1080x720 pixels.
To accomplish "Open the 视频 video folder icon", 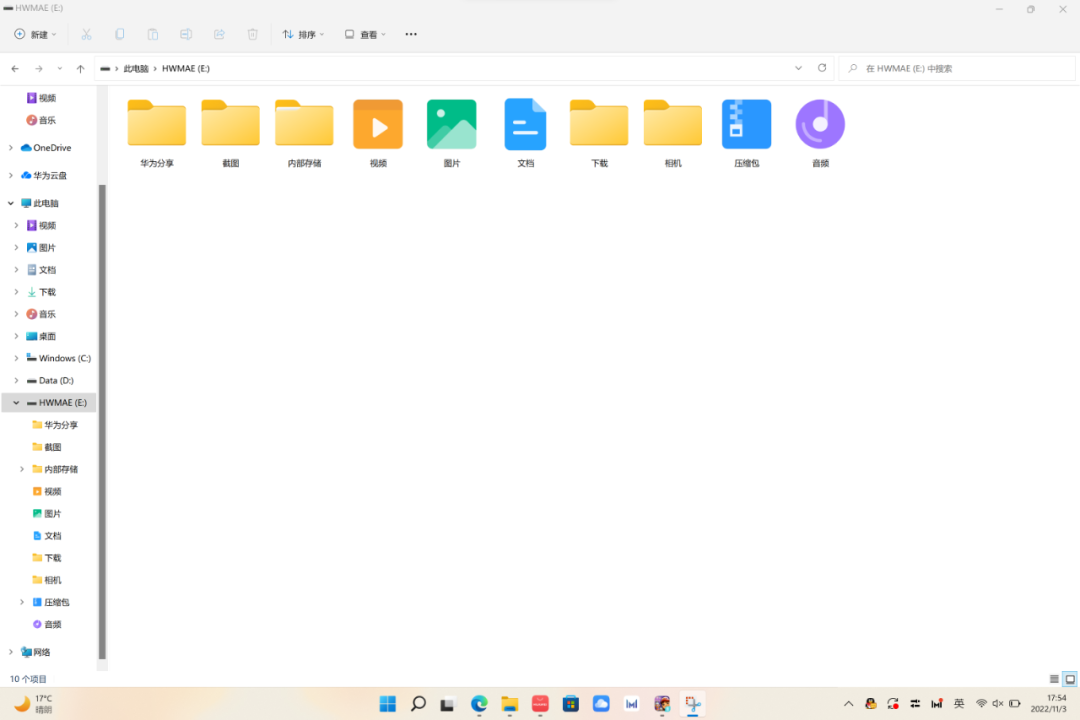I will 378,125.
